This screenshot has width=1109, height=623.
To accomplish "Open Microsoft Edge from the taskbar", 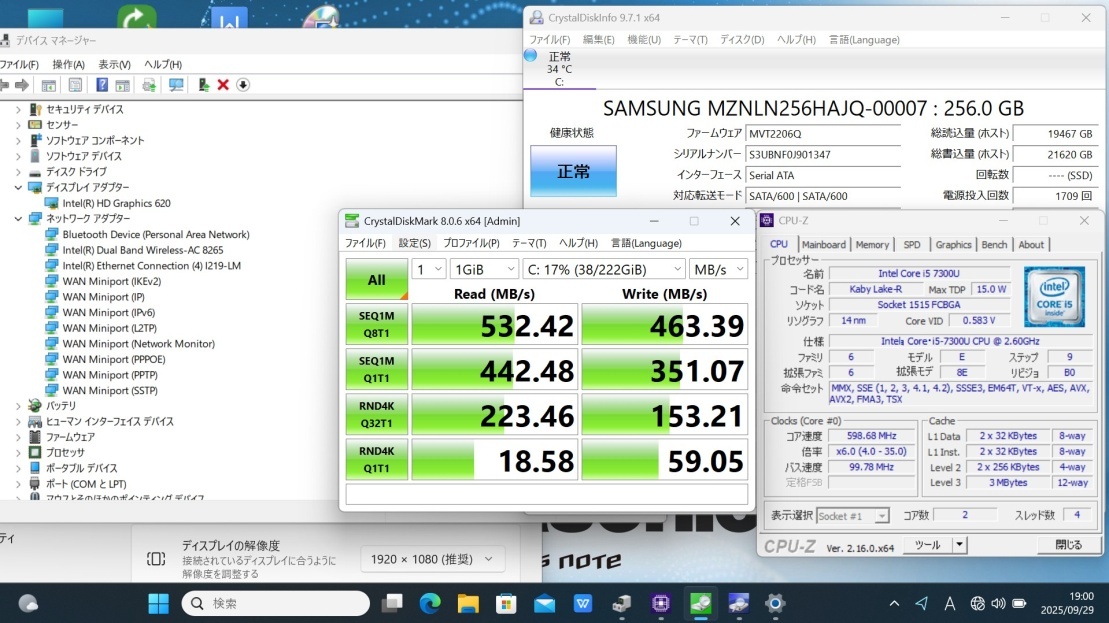I will pyautogui.click(x=430, y=603).
